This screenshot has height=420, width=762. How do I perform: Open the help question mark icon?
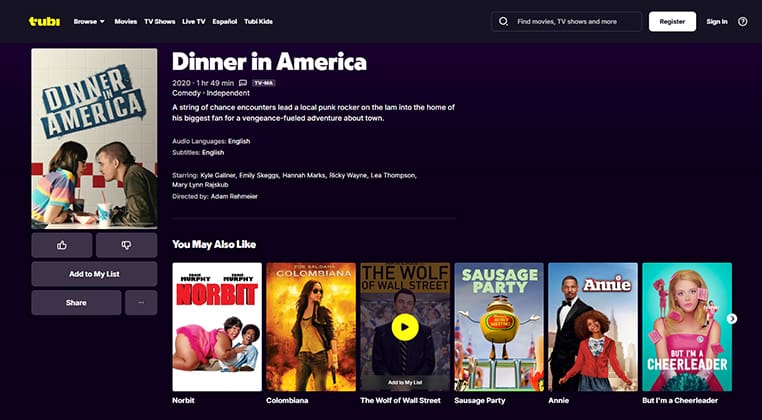[x=743, y=21]
